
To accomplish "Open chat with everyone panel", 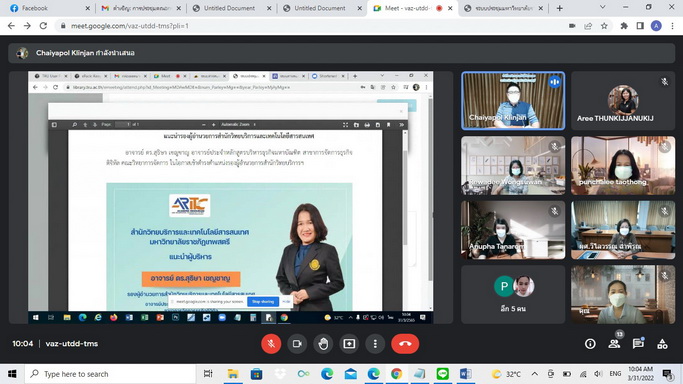I will 638,344.
